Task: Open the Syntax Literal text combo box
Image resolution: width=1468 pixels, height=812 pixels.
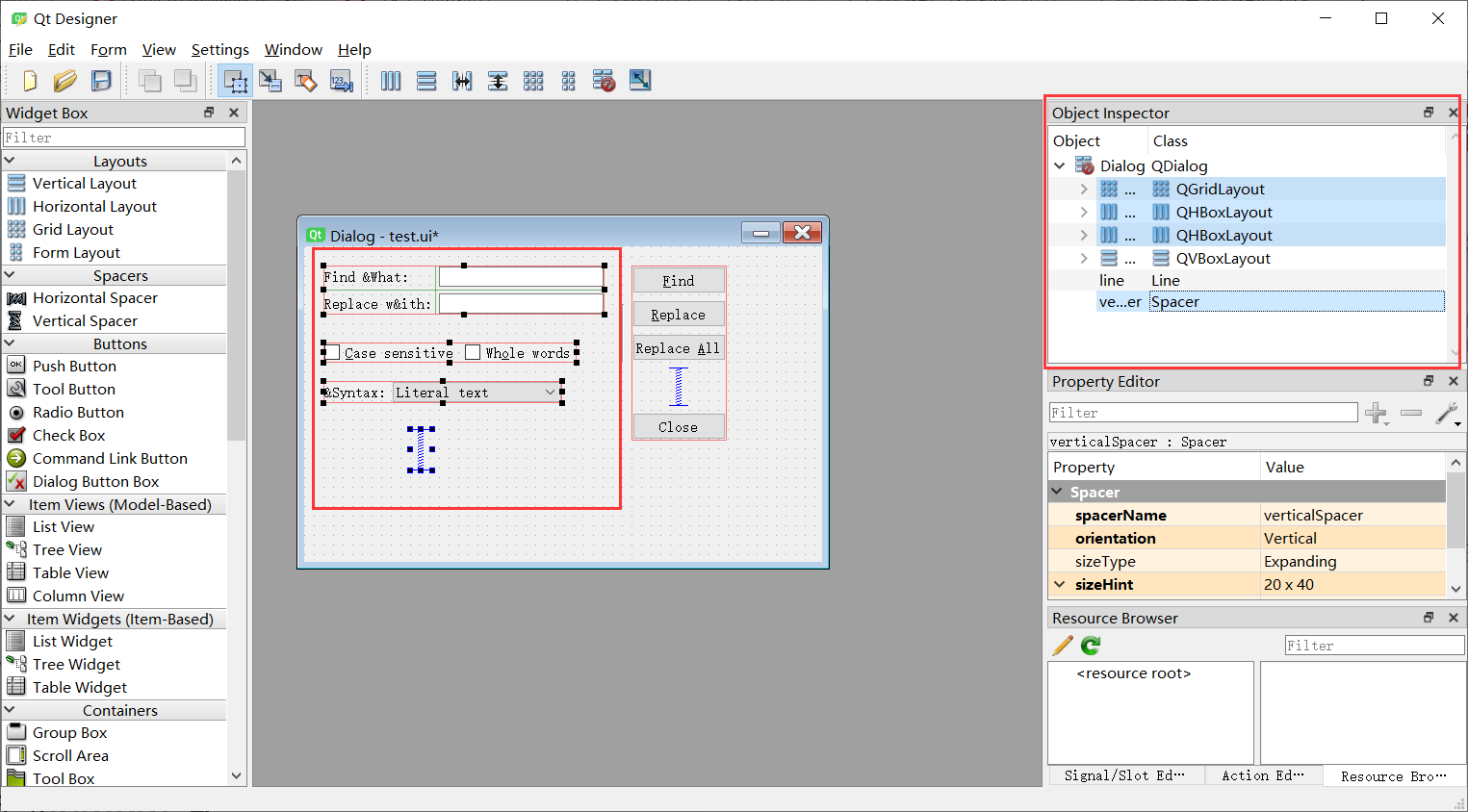Action: (478, 393)
